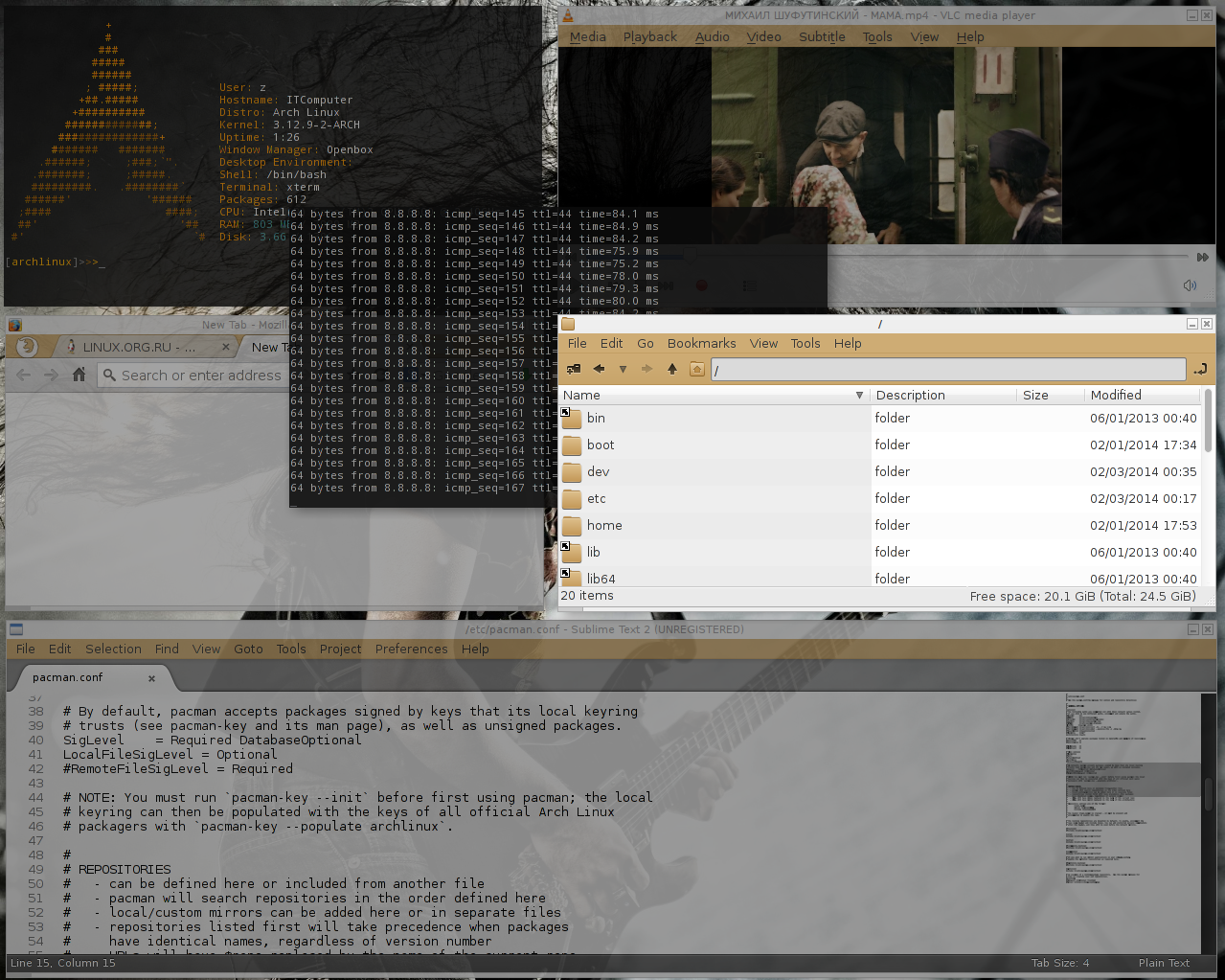Go to home folder in file manager toolbar
This screenshot has width=1225, height=980.
tap(697, 369)
